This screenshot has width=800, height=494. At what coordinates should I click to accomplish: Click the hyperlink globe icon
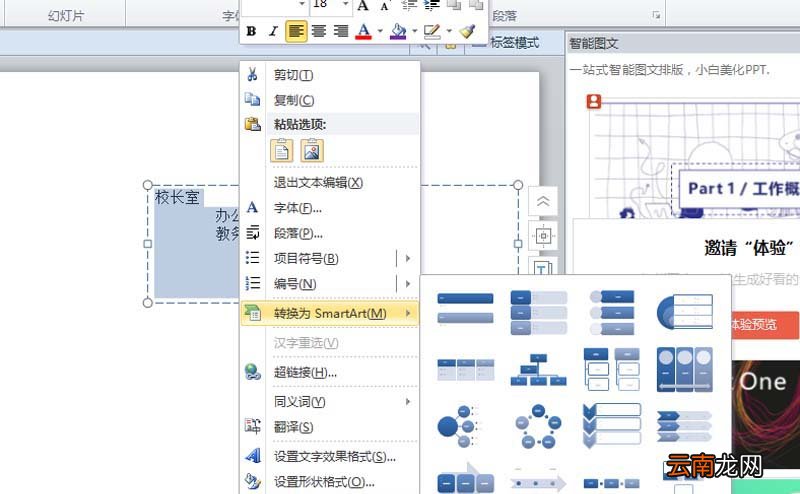click(253, 372)
